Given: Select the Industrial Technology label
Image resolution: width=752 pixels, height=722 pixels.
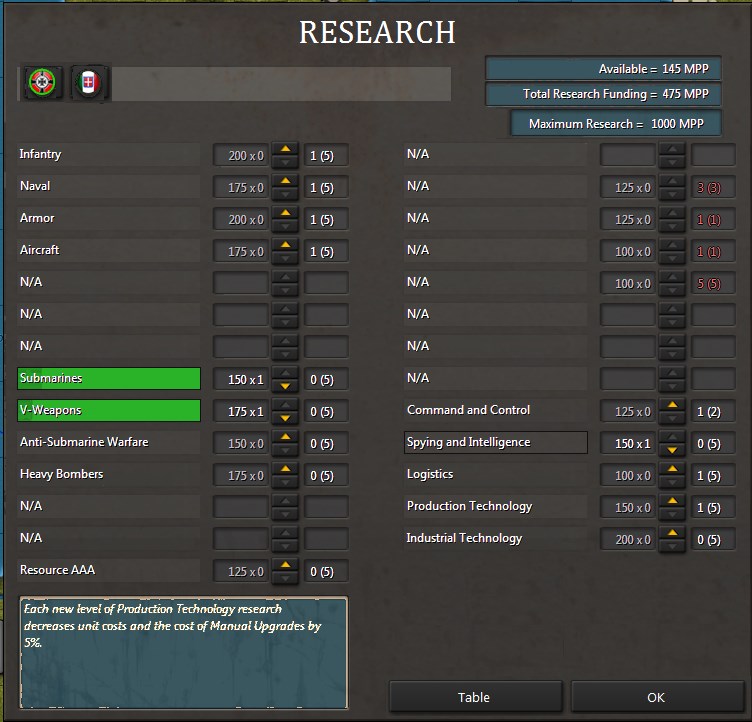Looking at the screenshot, I should click(495, 538).
